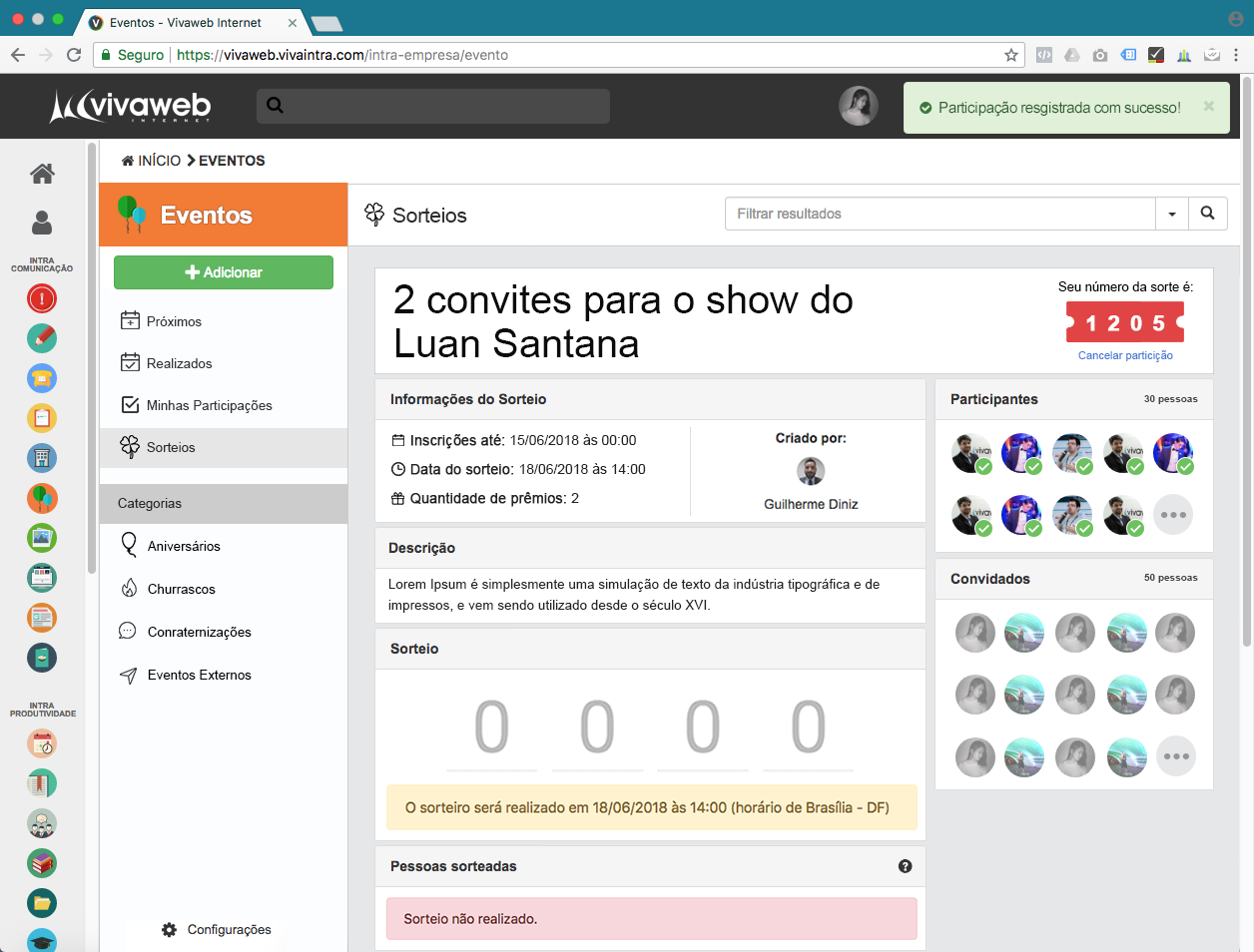The image size is (1254, 952).
Task: Bookmark page with the star icon
Action: (1010, 55)
